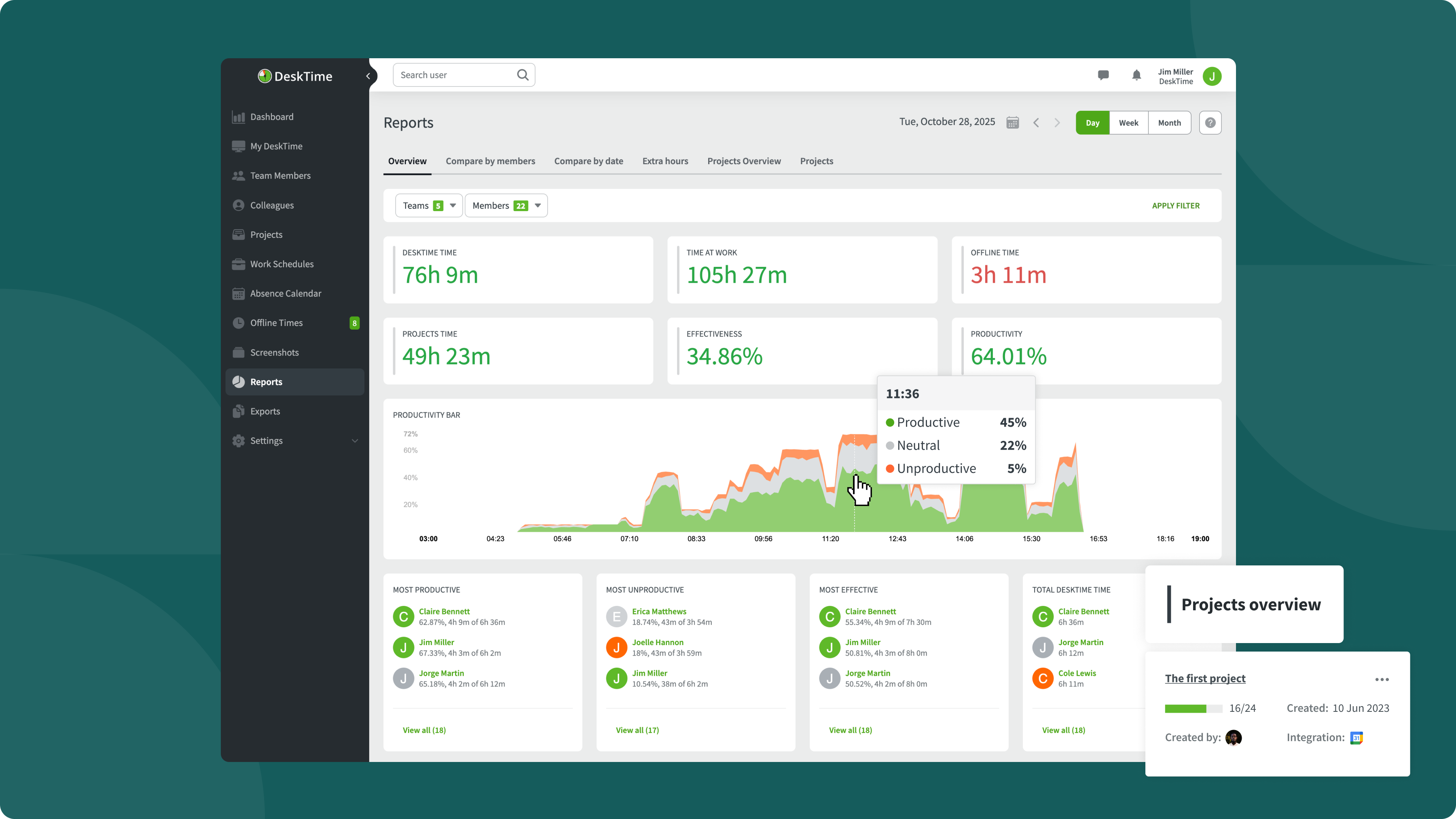Switch to the Compare by members tab
This screenshot has width=1456, height=819.
tap(490, 161)
